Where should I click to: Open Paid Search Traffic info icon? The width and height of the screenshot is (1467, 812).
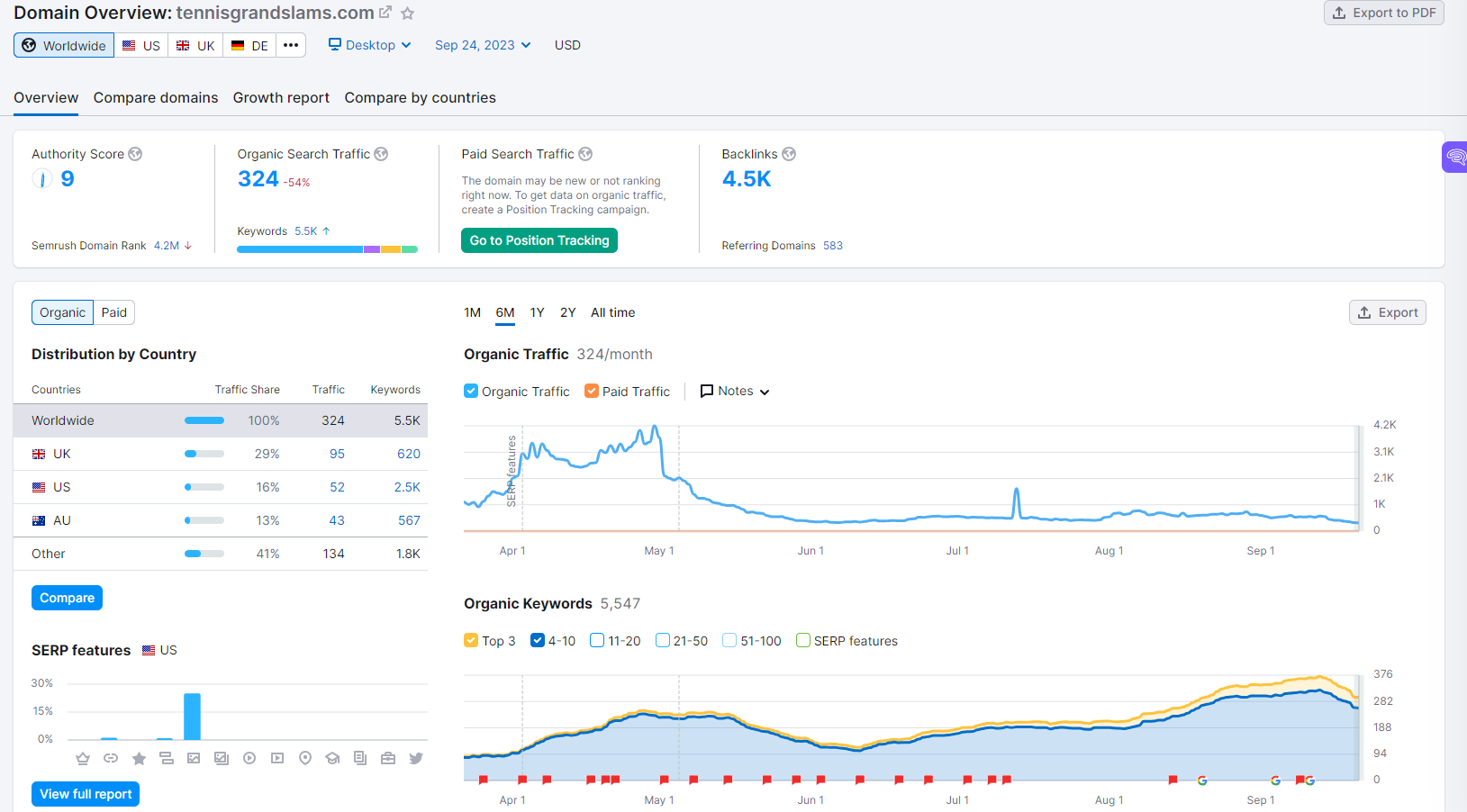click(585, 154)
